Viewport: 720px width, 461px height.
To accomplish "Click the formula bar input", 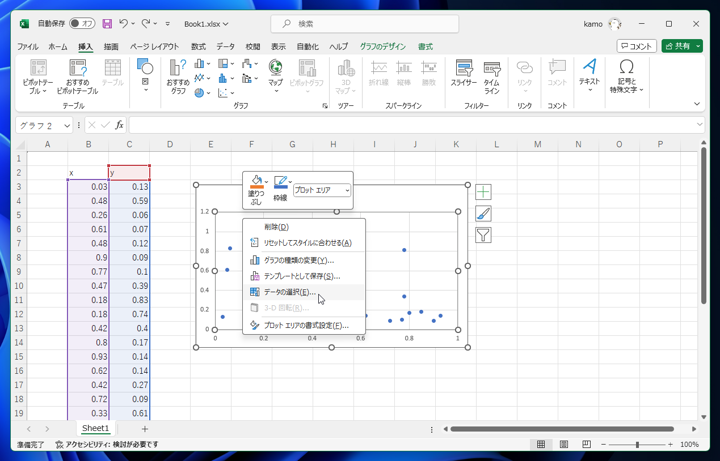I will click(411, 125).
